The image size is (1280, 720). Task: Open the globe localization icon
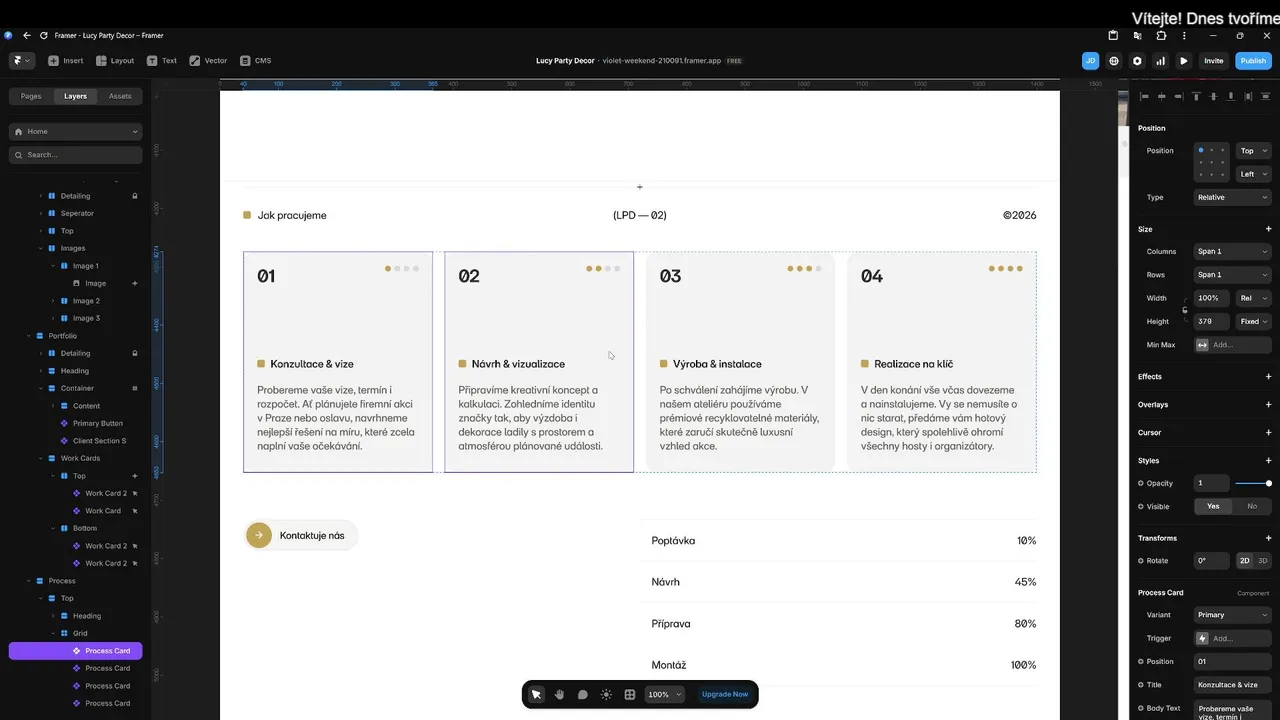pos(1114,61)
